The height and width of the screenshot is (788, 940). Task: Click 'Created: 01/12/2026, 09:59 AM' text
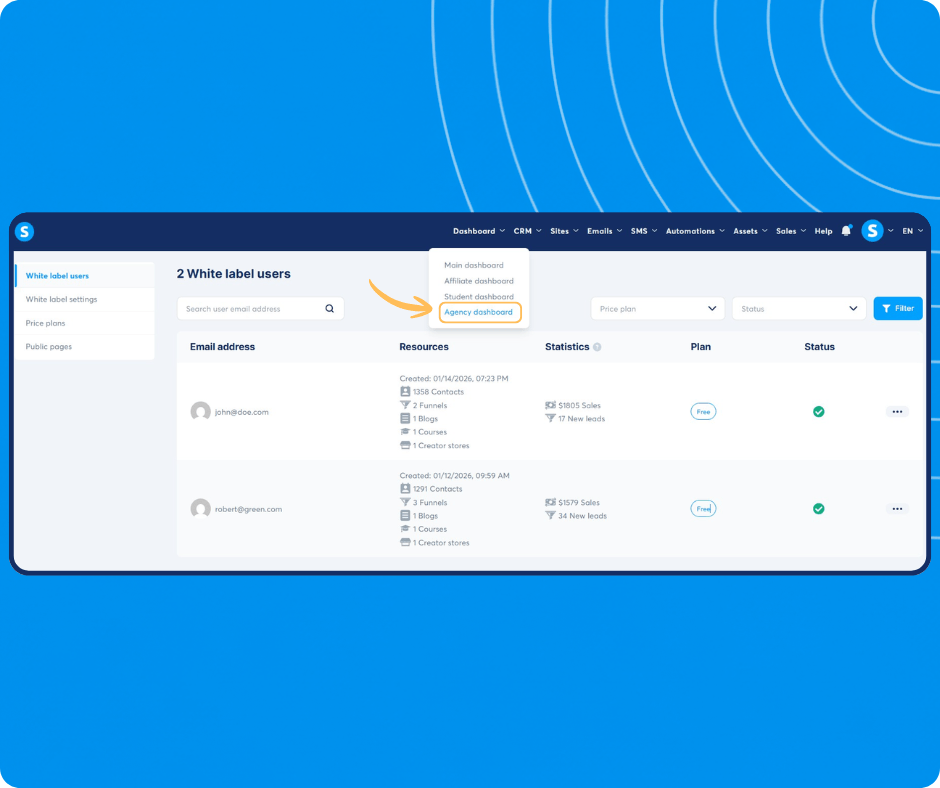[454, 476]
